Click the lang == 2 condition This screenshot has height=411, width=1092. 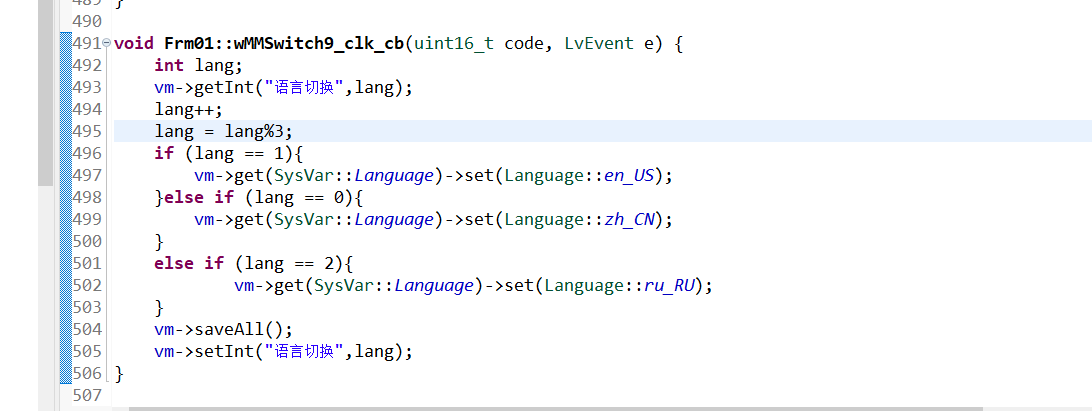(289, 263)
